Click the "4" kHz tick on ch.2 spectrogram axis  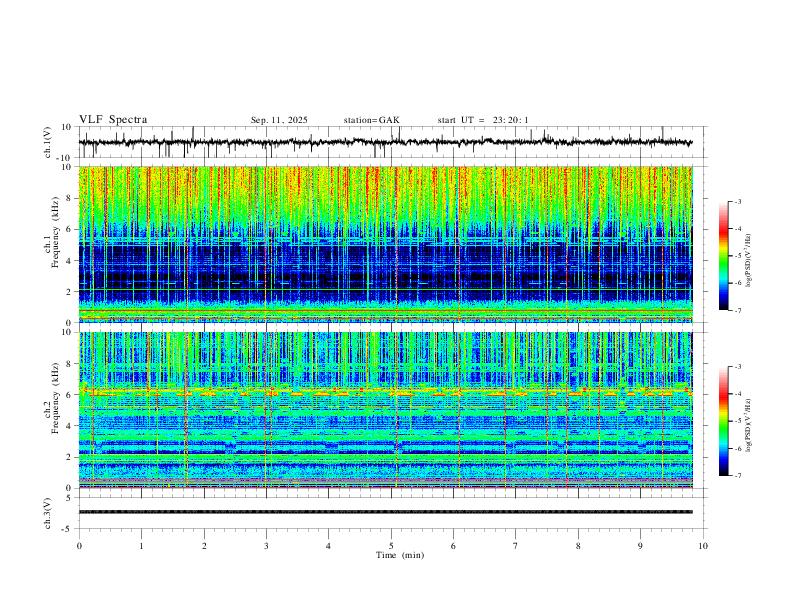coord(69,426)
